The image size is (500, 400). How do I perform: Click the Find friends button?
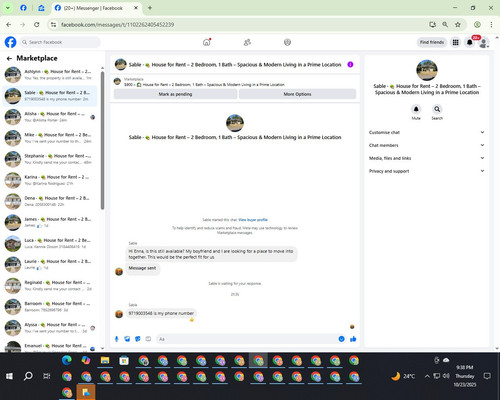click(432, 42)
